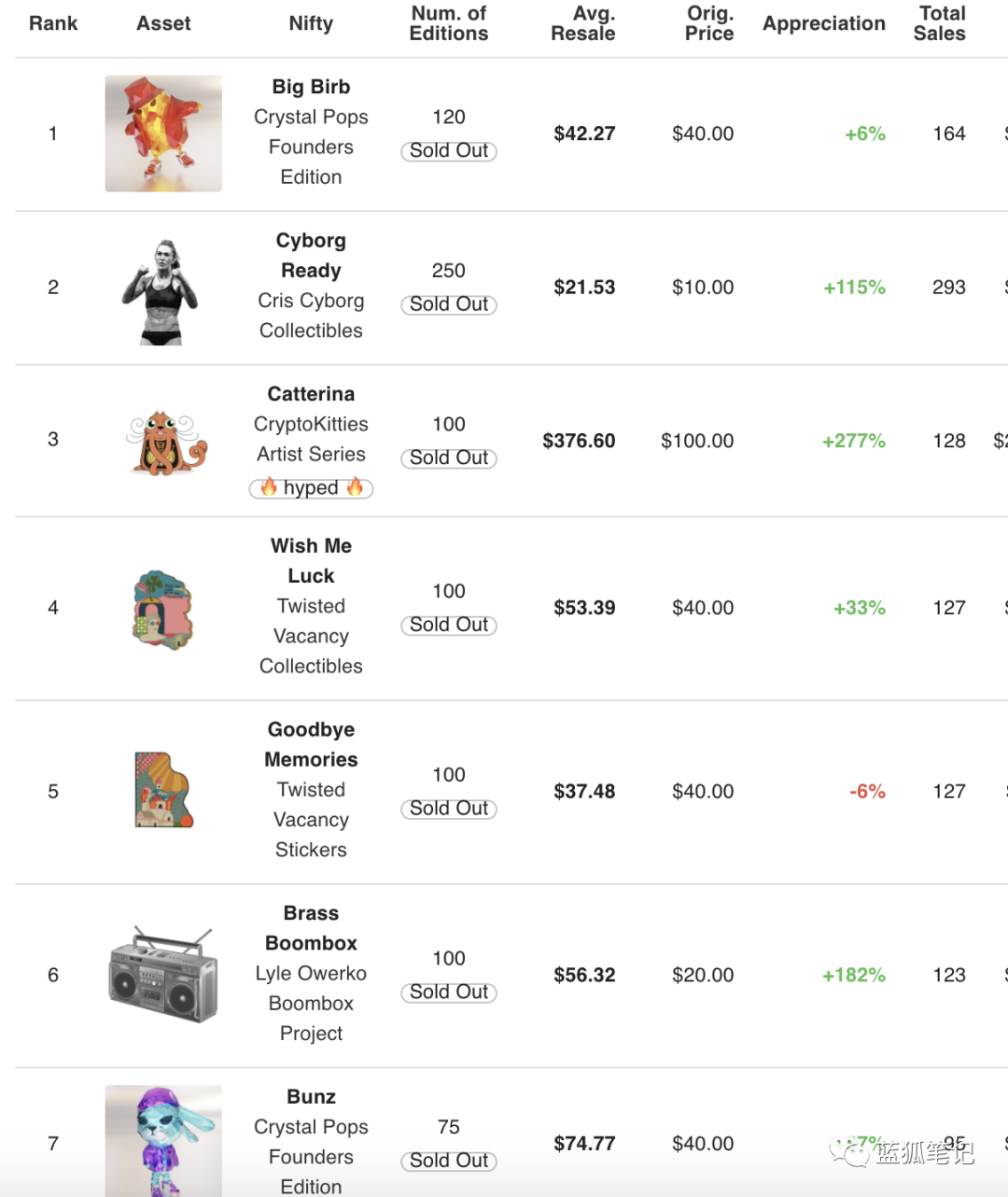The height and width of the screenshot is (1197, 1008).
Task: Click the hyped badge under Catterina
Action: pos(311,488)
